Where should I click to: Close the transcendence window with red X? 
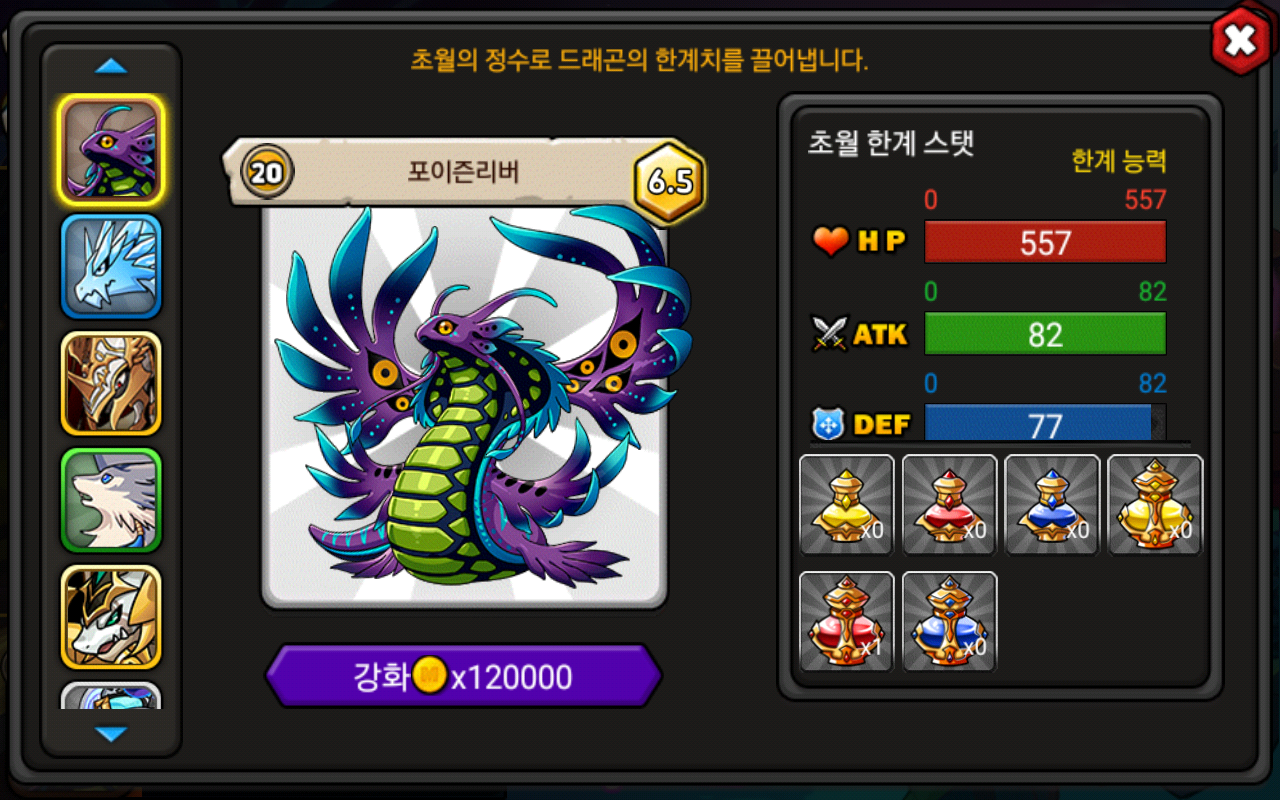pyautogui.click(x=1240, y=40)
